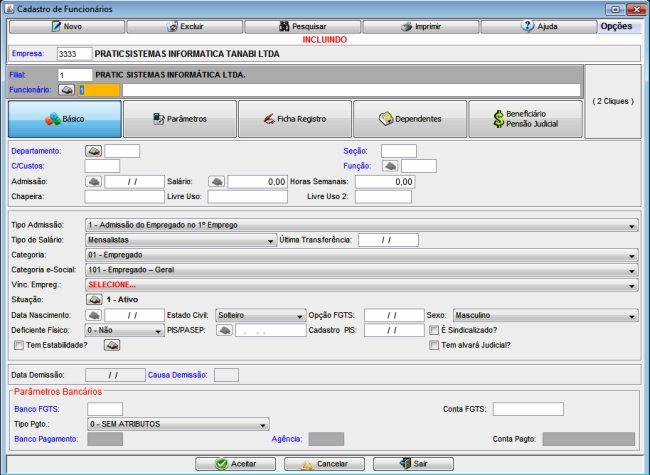Open the Tipo de Salário dropdown
The image size is (650, 475).
tap(181, 240)
